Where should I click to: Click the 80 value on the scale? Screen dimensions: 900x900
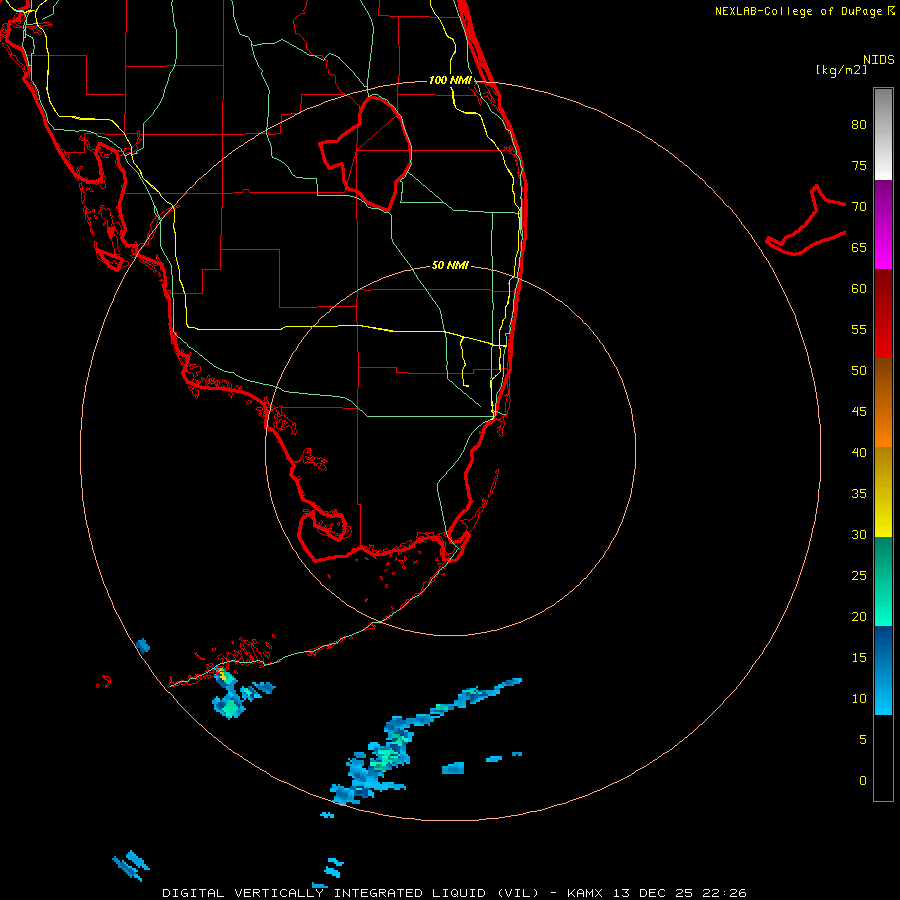[859, 125]
